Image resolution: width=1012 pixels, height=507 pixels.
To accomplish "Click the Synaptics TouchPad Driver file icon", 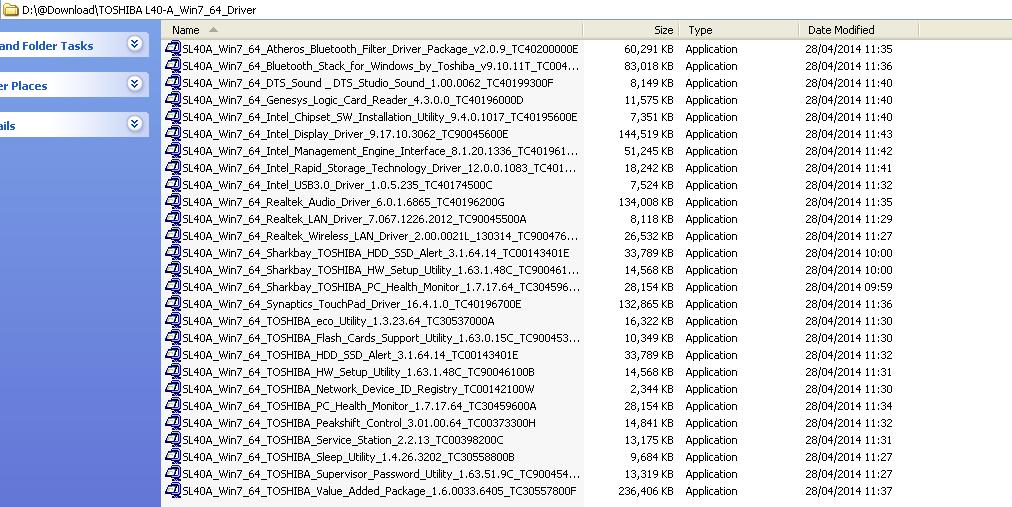I will pyautogui.click(x=173, y=303).
